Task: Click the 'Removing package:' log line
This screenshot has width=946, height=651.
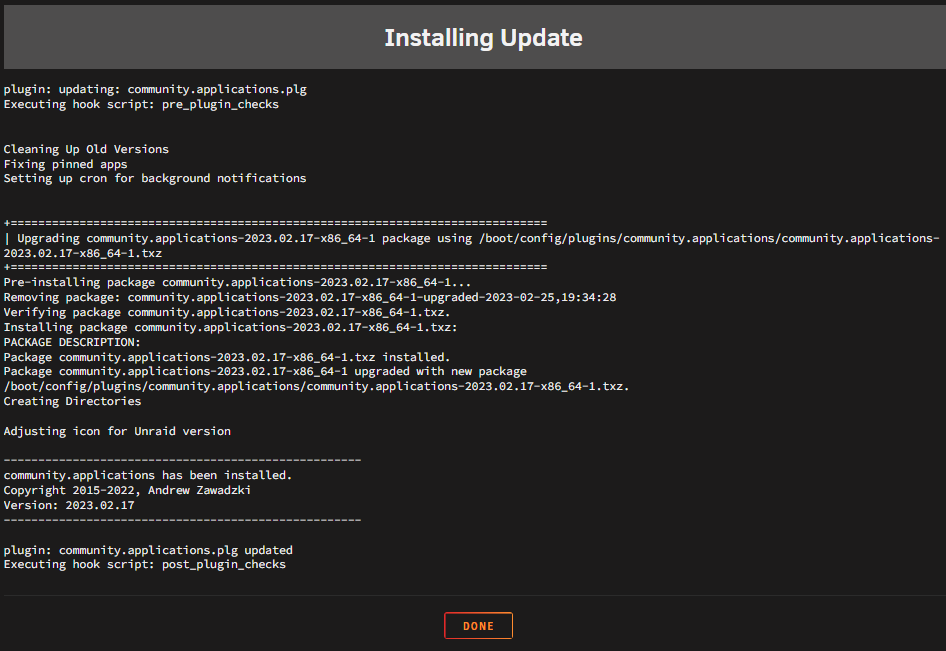Action: 310,297
